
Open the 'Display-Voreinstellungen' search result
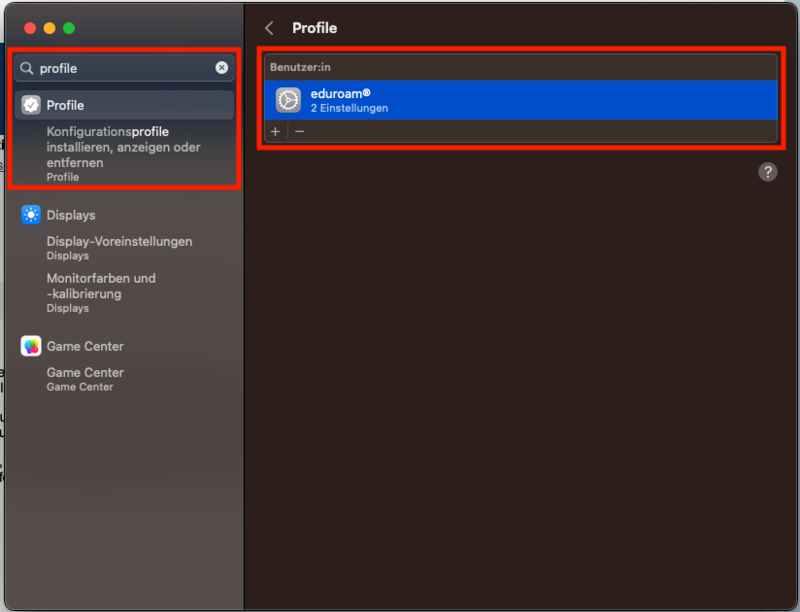click(x=119, y=248)
